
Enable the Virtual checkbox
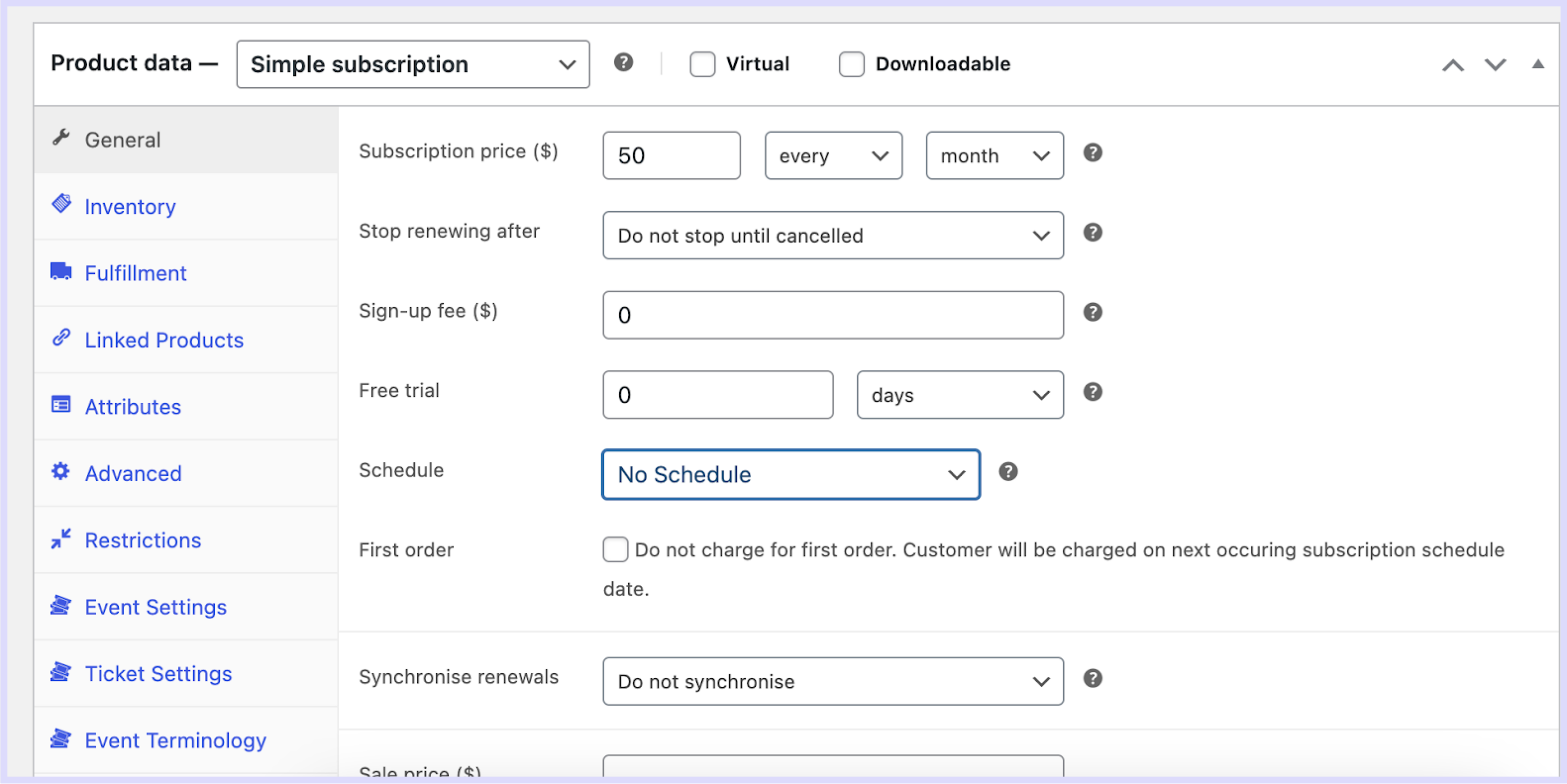703,64
